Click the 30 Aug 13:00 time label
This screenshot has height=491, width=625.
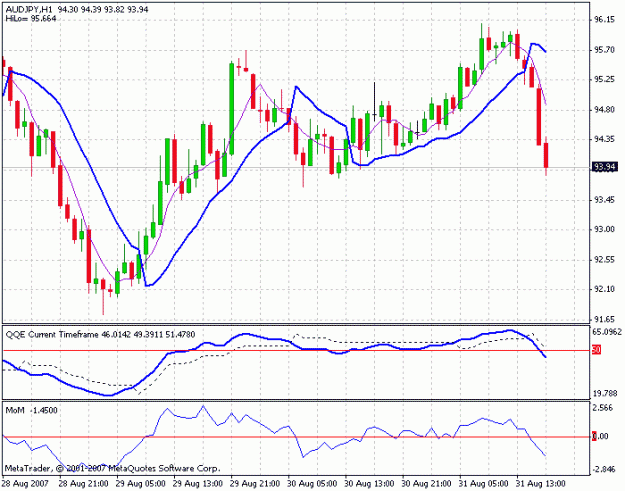tap(370, 484)
